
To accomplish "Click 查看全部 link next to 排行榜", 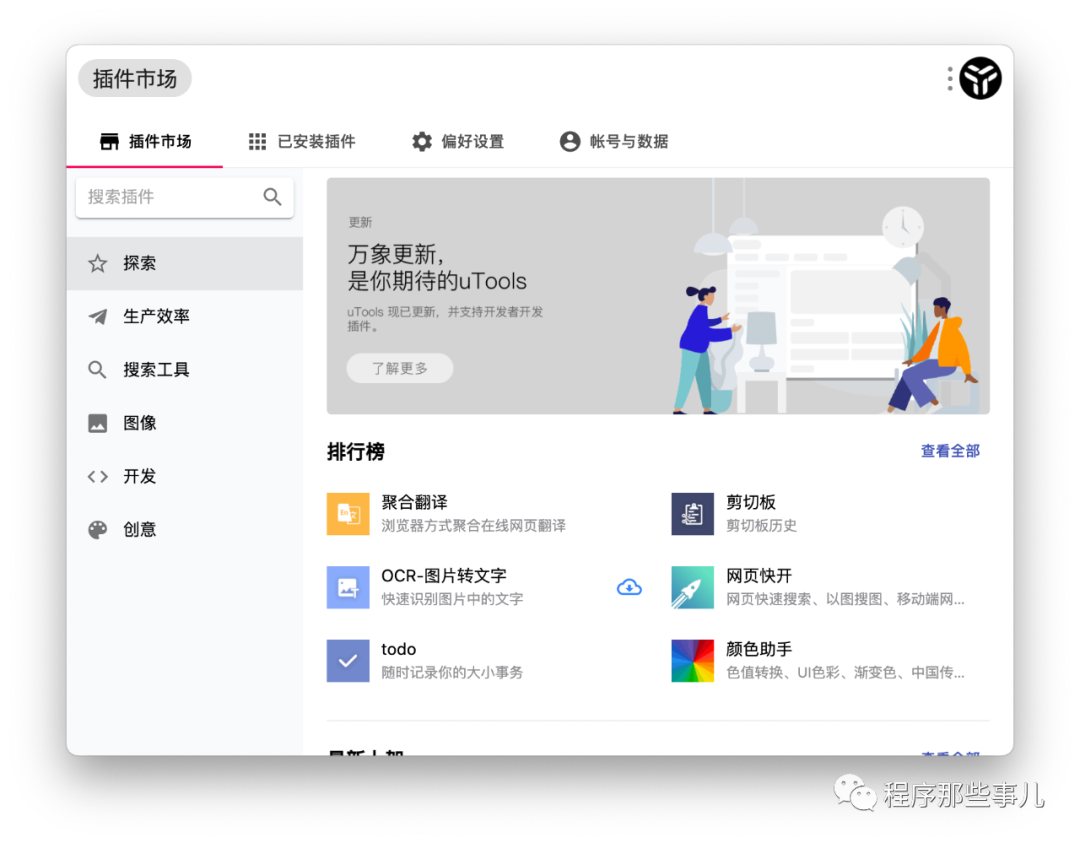I will [x=950, y=451].
